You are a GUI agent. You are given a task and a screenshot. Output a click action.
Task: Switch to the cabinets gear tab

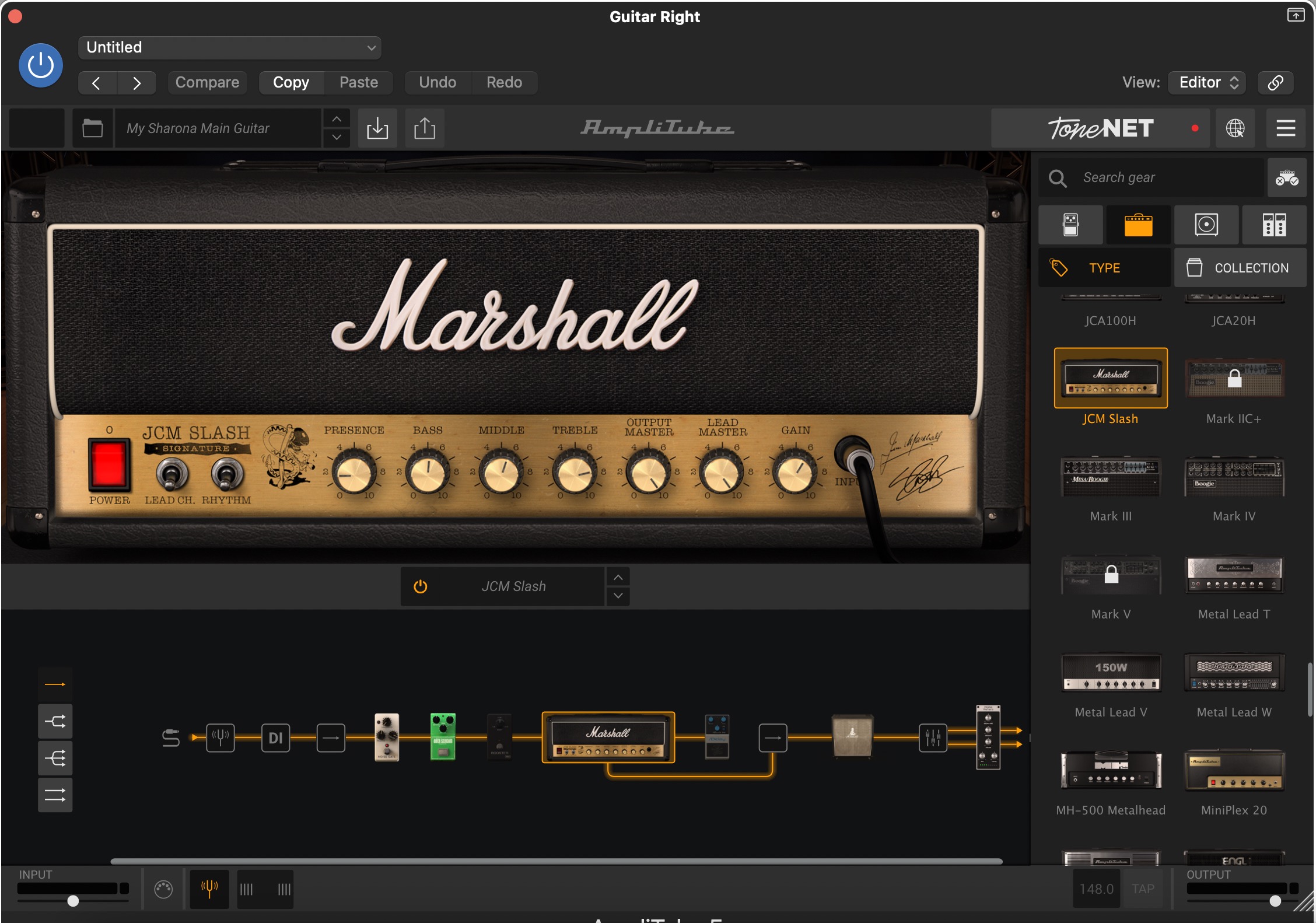pos(1206,225)
